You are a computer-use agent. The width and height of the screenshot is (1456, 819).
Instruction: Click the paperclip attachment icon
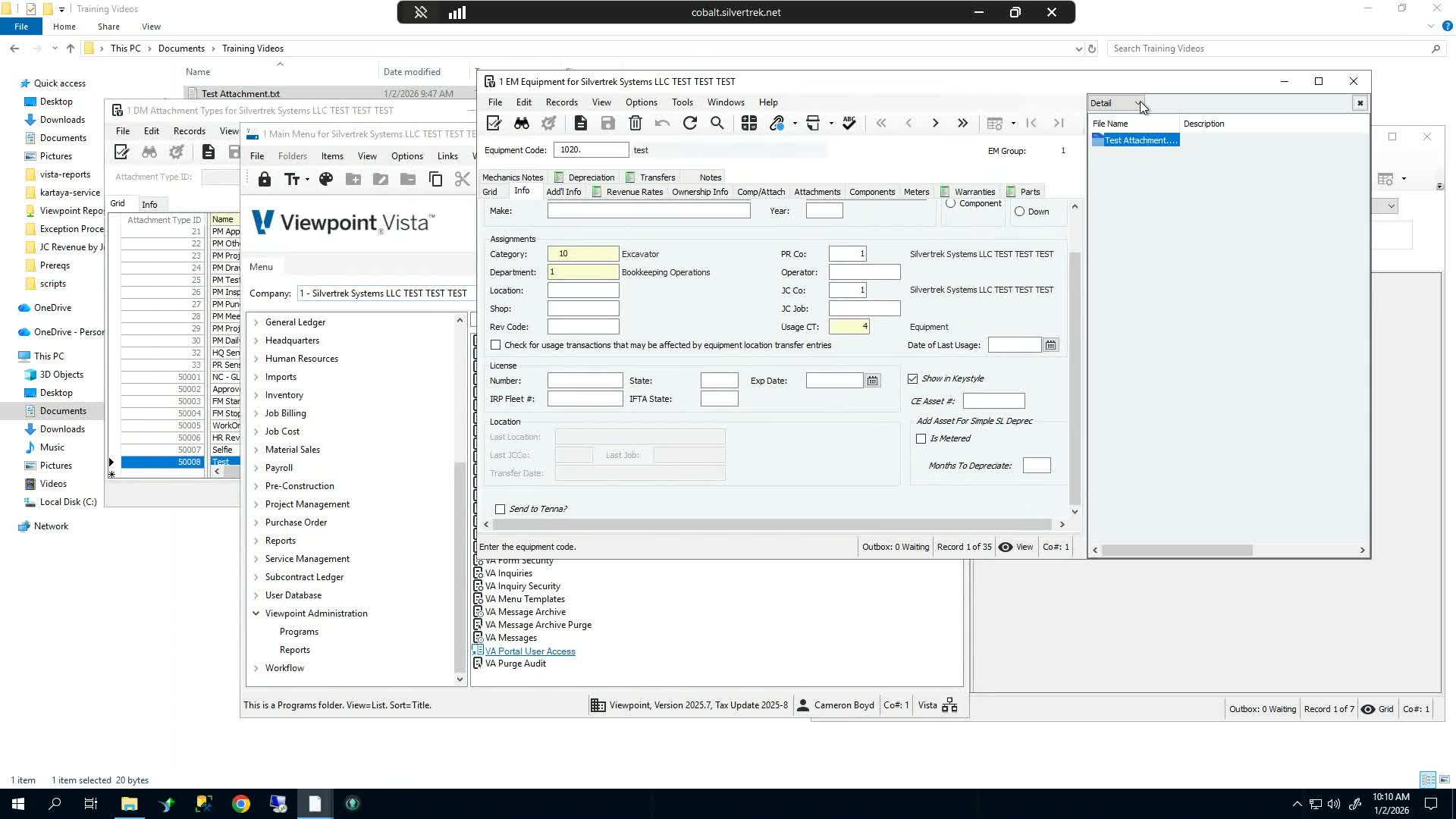tap(777, 124)
